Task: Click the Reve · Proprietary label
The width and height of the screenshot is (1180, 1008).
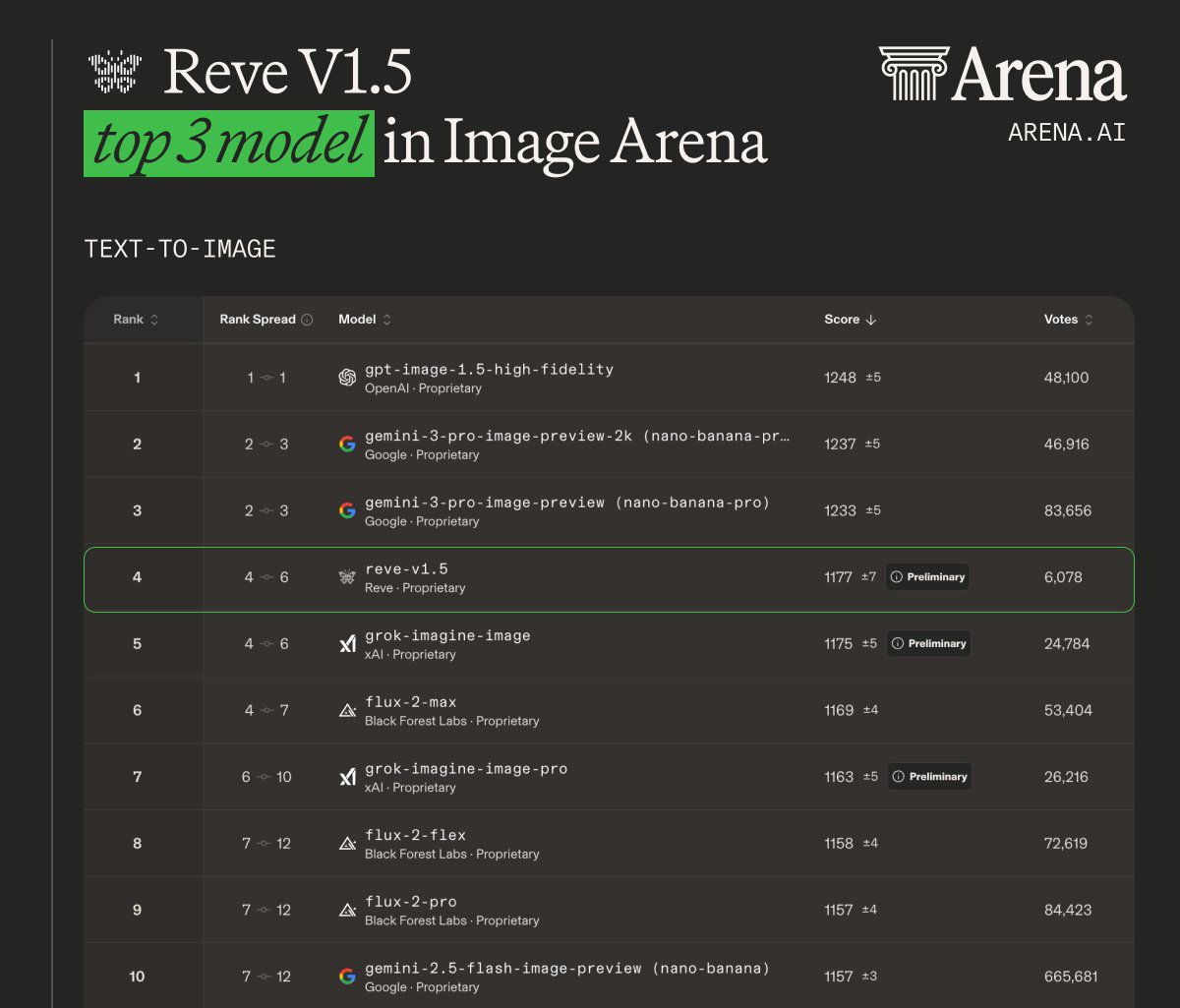Action: [x=415, y=588]
